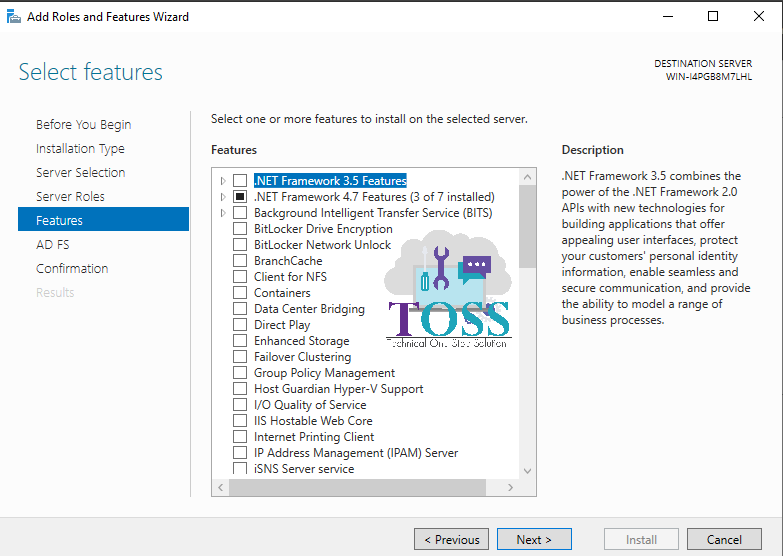Select Telnet-free item Client for NFS label

tap(290, 277)
